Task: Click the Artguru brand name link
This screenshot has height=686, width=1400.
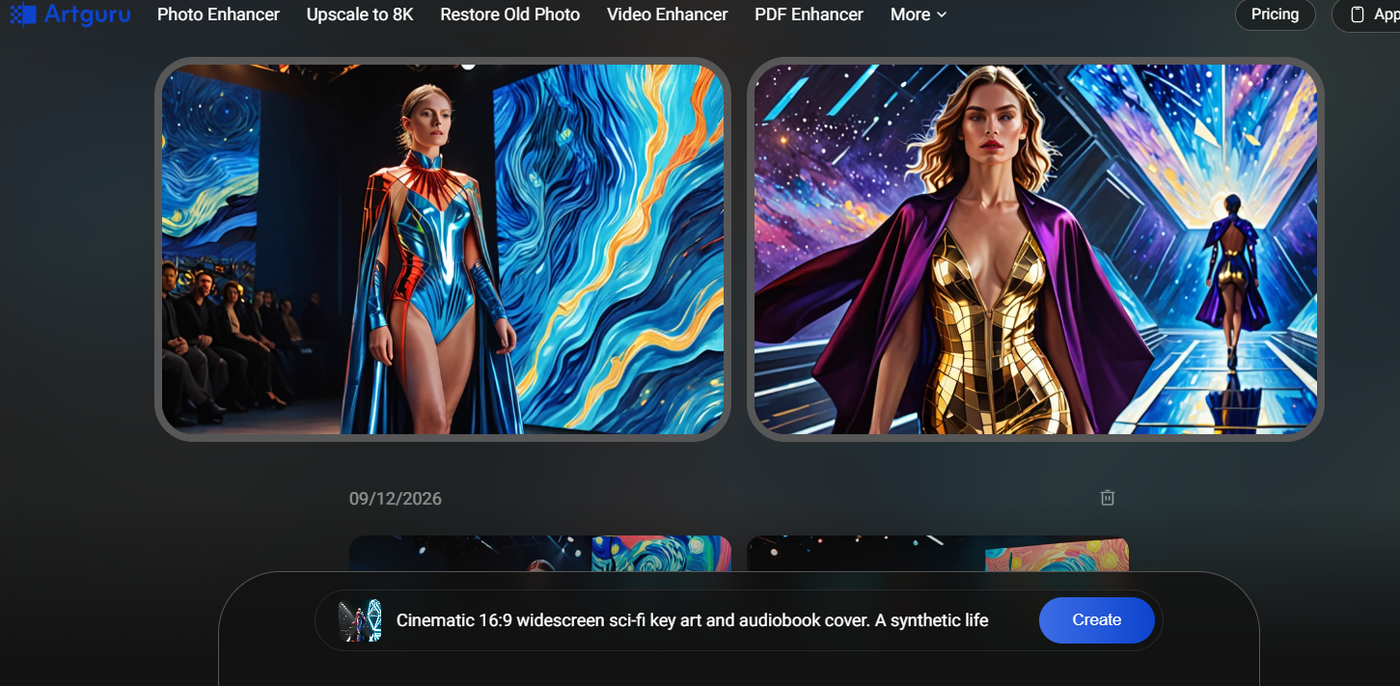Action: (87, 15)
